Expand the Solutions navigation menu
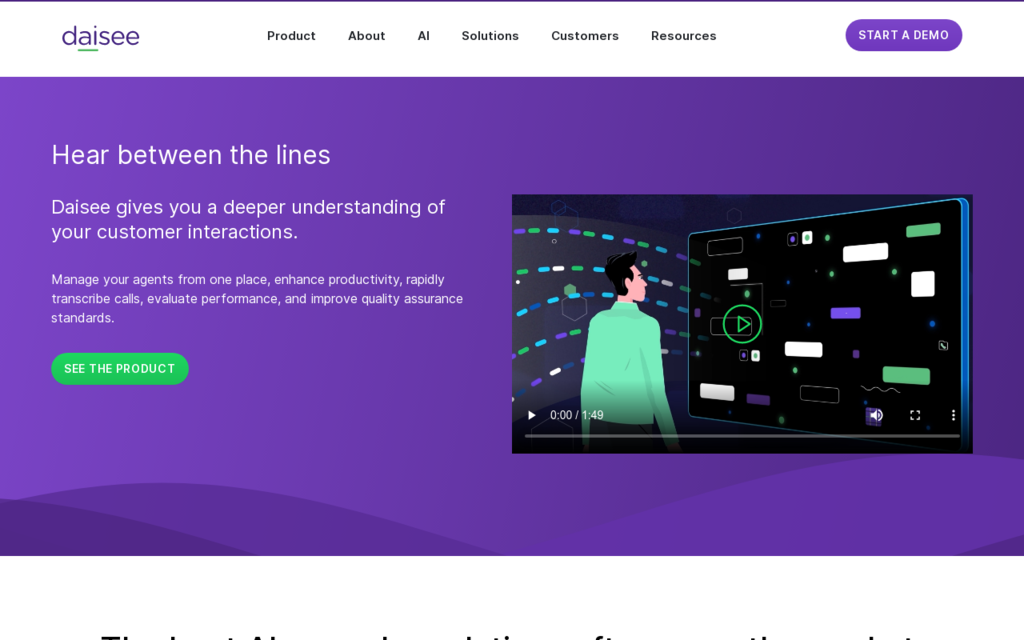 click(x=490, y=36)
